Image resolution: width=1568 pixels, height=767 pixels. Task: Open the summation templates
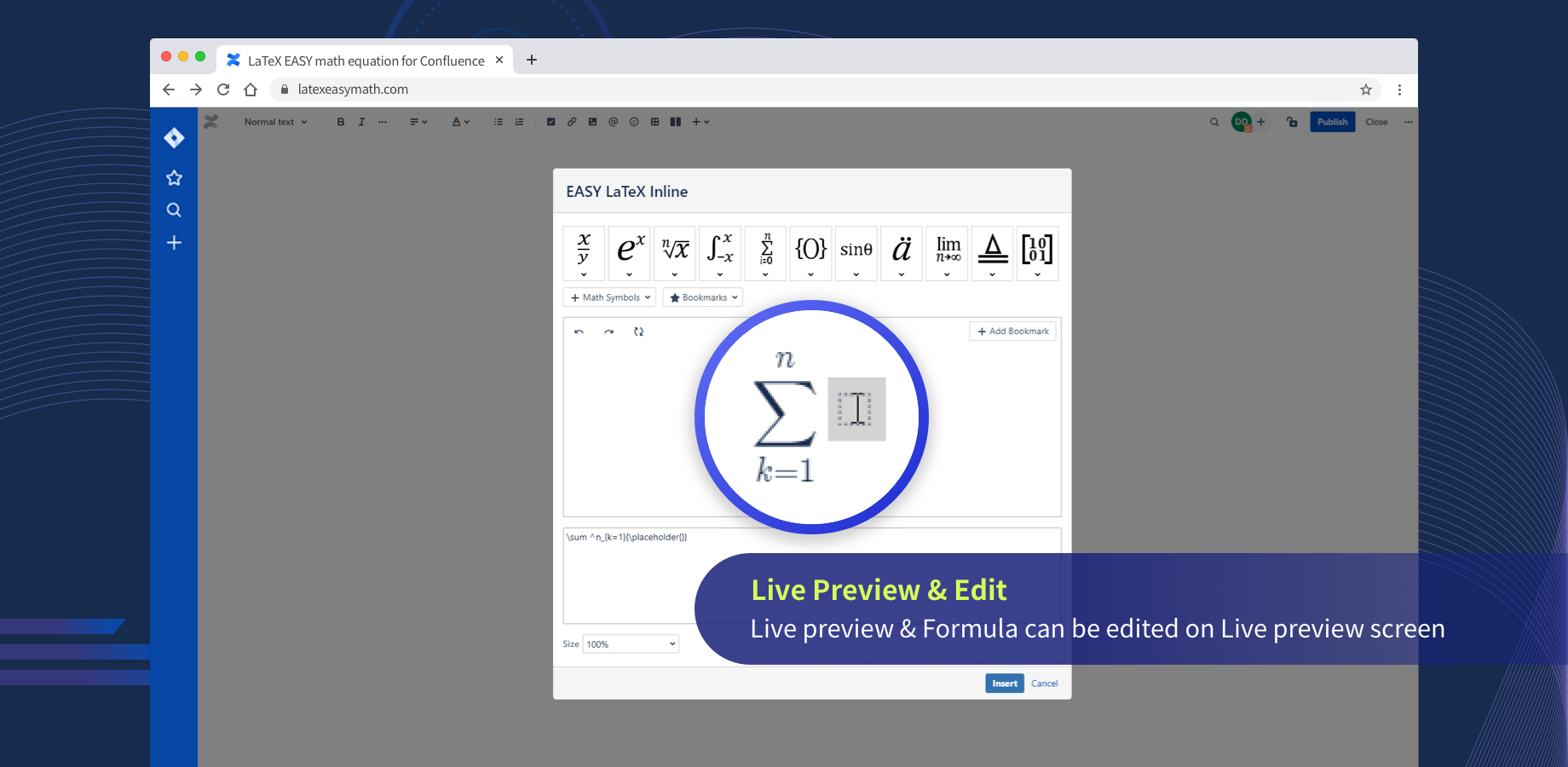765,253
